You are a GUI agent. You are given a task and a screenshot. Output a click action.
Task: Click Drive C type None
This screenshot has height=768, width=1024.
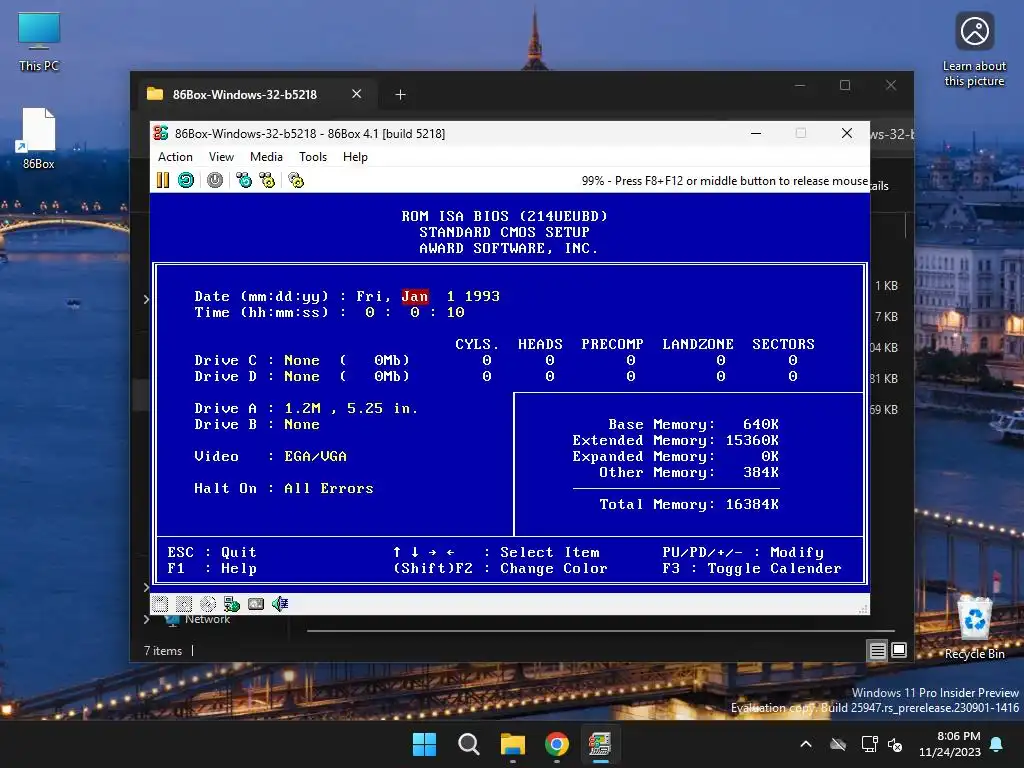(302, 360)
